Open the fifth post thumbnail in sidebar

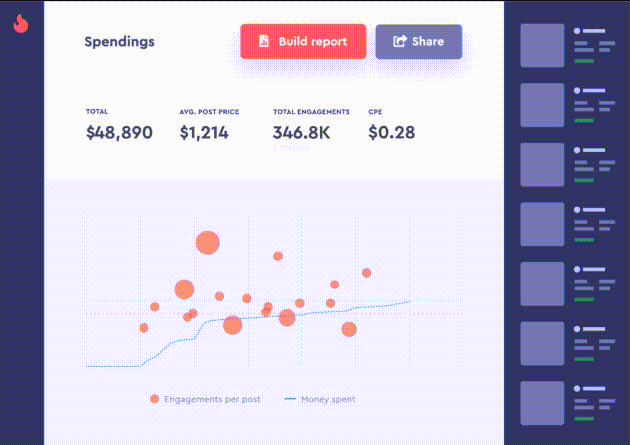(x=543, y=284)
